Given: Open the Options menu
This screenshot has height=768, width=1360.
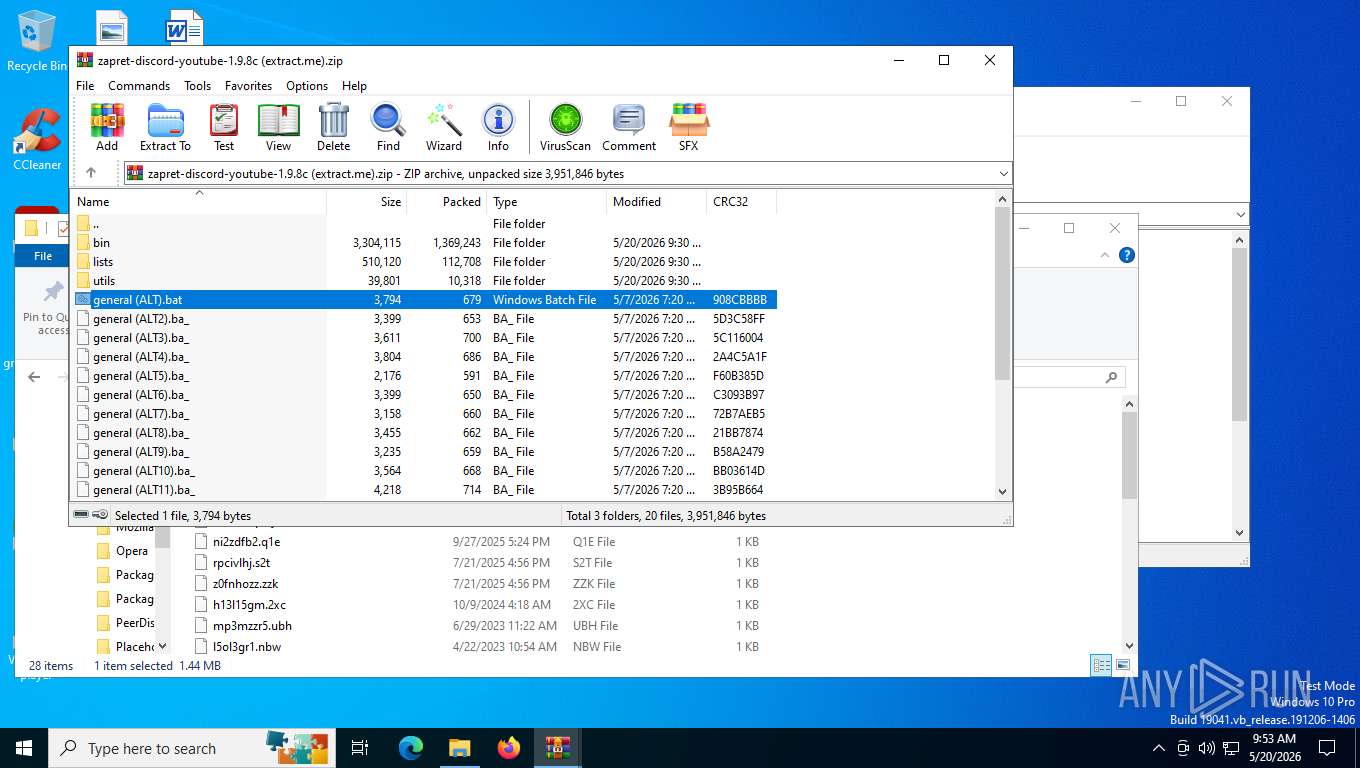Looking at the screenshot, I should [x=307, y=86].
